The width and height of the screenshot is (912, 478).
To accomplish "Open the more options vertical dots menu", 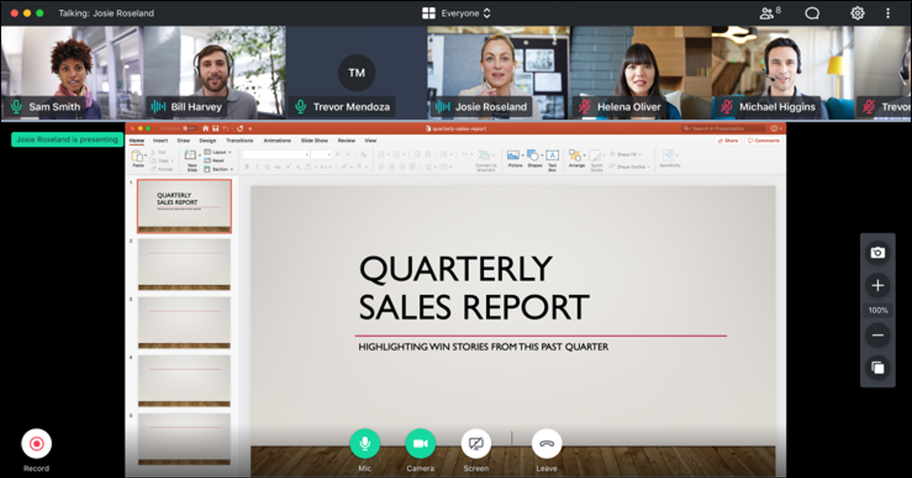I will 888,13.
